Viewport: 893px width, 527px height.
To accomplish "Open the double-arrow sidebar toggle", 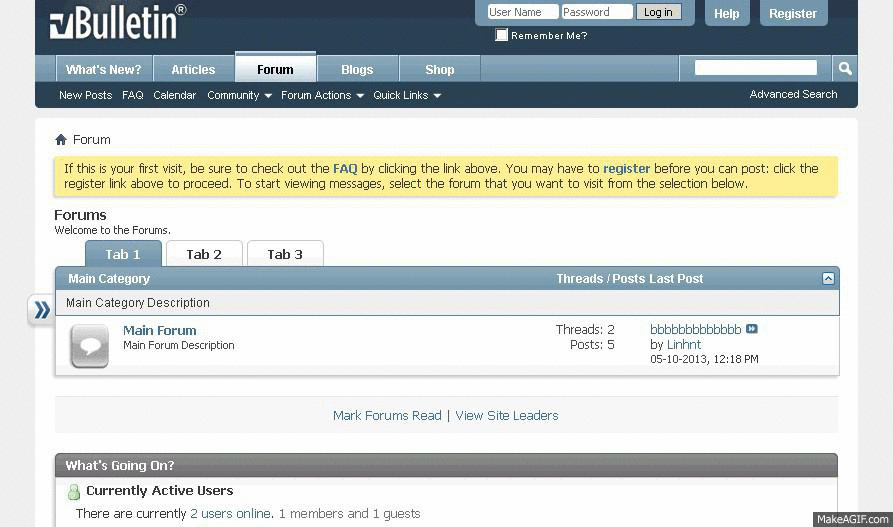I will pos(41,310).
